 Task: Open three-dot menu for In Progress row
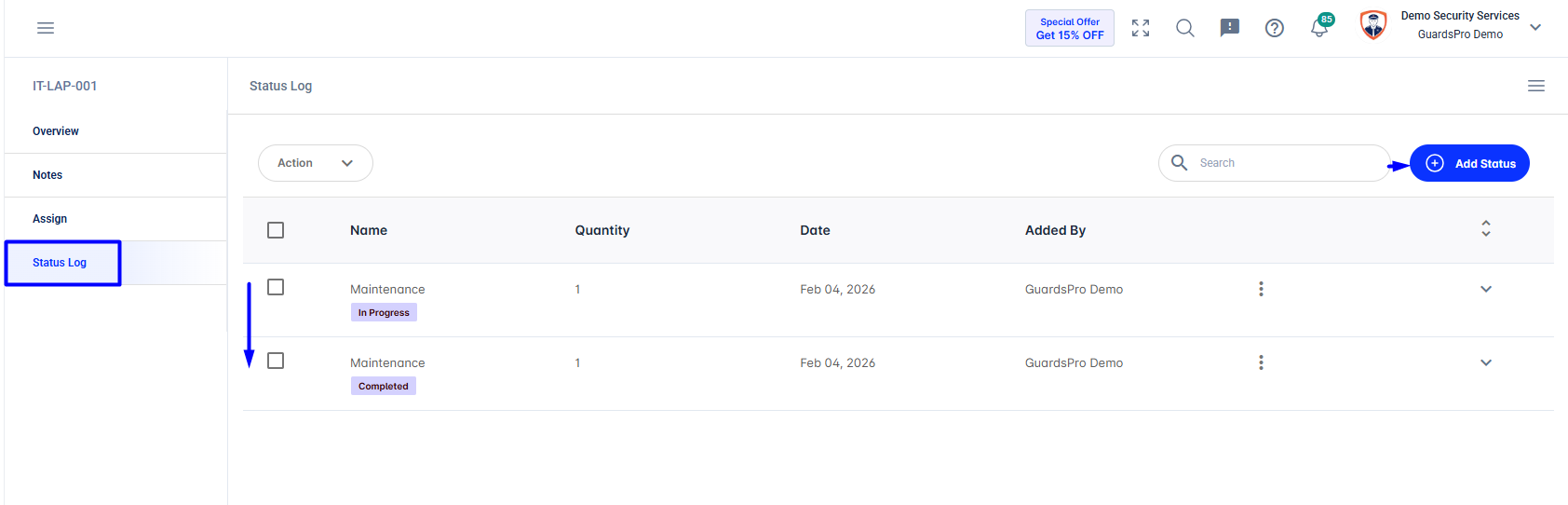click(1262, 289)
